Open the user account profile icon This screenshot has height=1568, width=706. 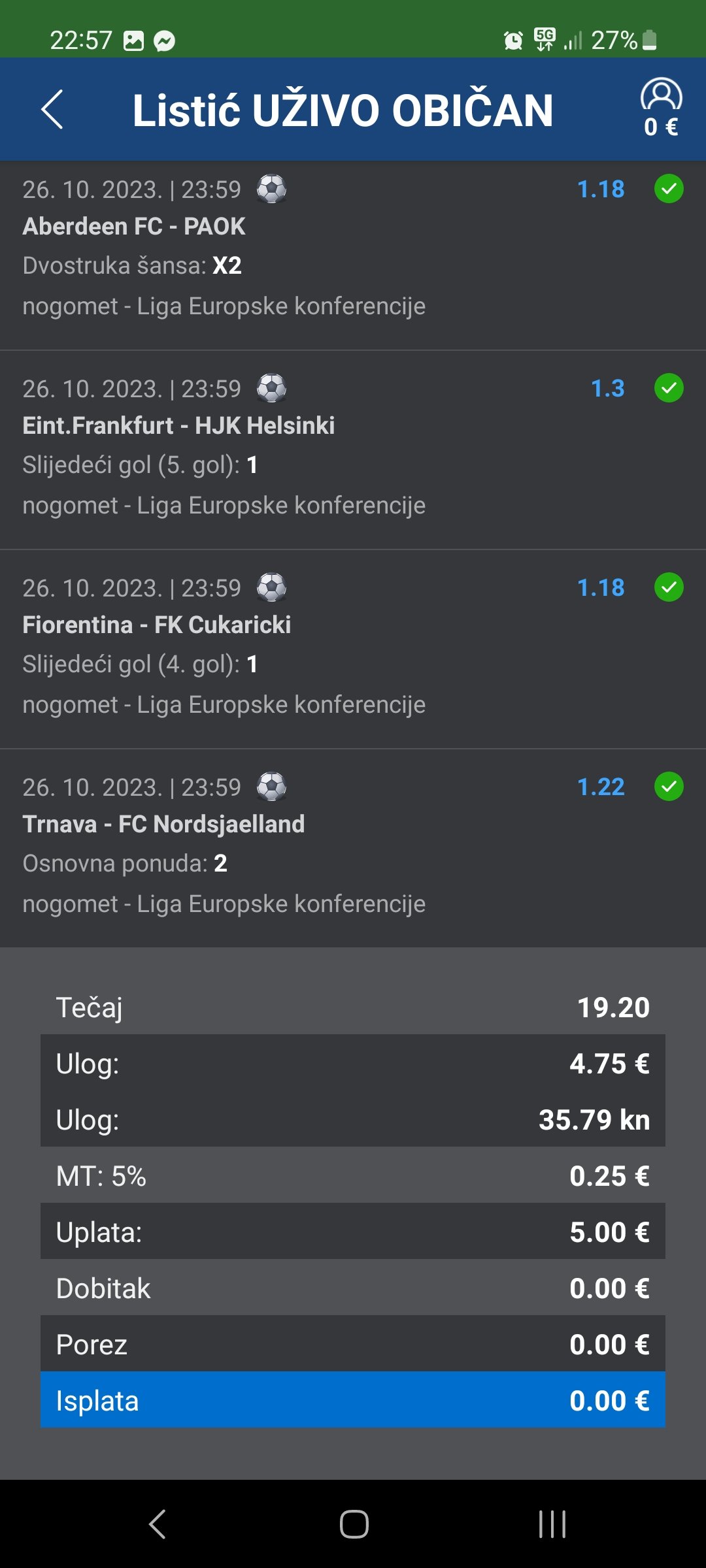[x=661, y=96]
